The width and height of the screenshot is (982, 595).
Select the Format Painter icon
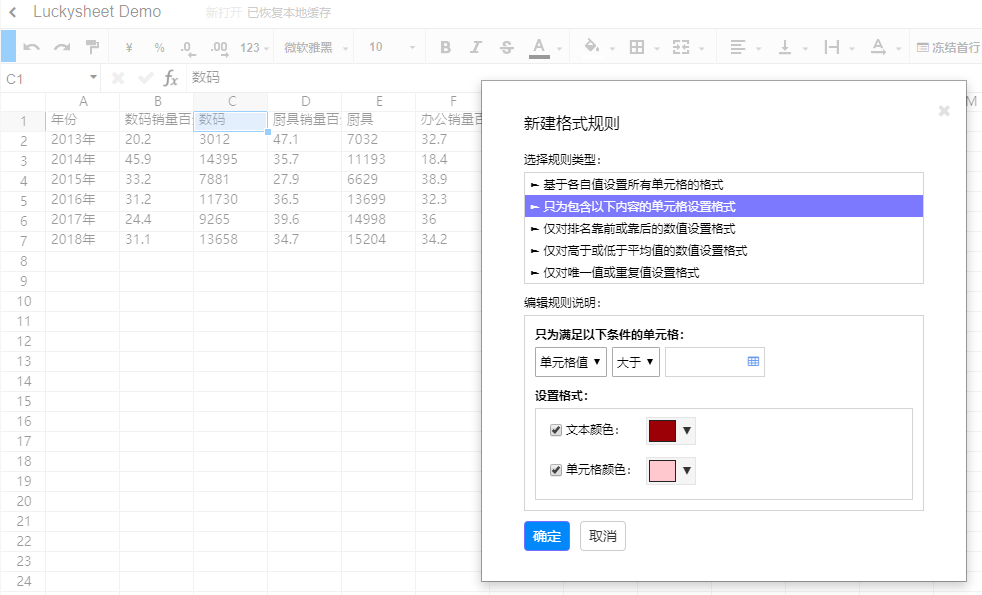click(x=93, y=46)
